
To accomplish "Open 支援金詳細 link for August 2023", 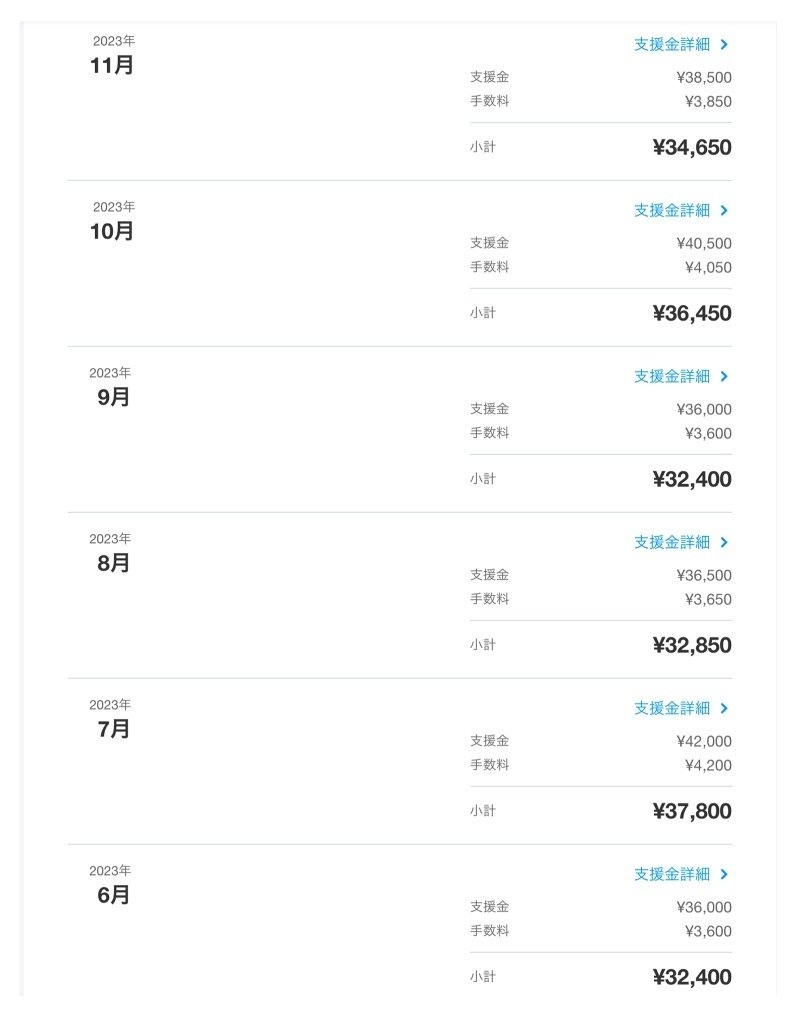I will (x=671, y=542).
